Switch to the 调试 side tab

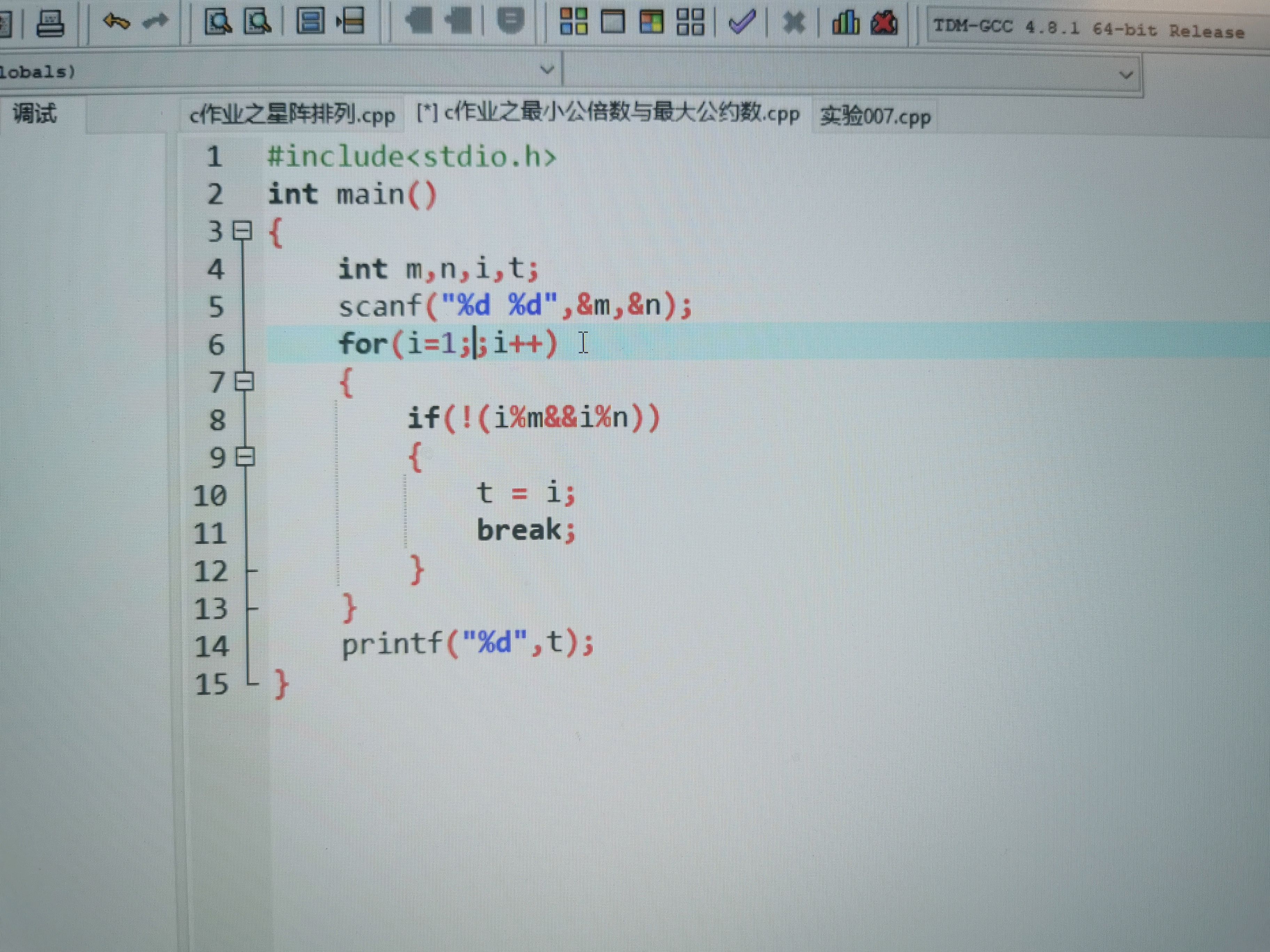point(34,113)
